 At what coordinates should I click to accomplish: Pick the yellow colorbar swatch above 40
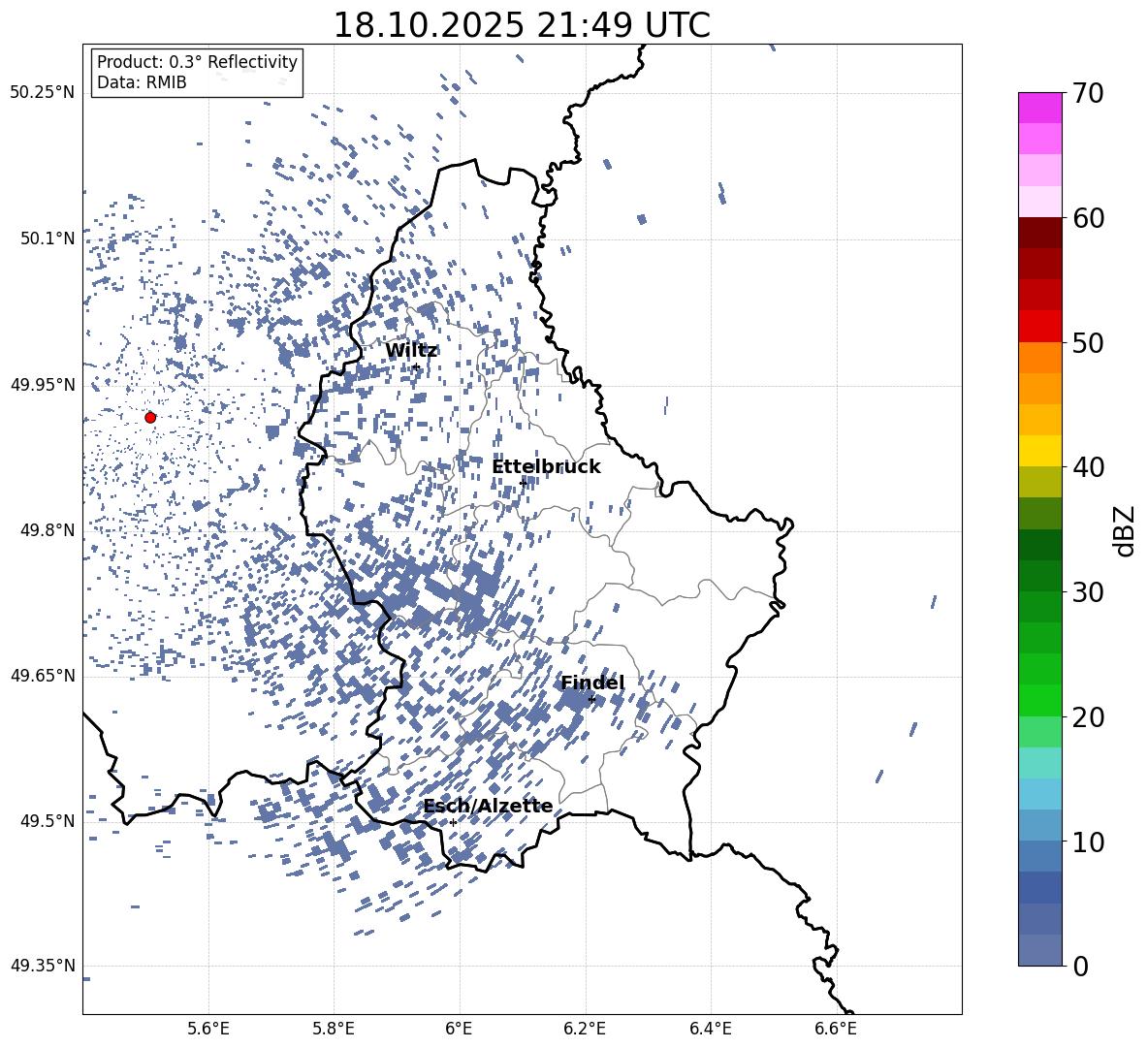1040,451
